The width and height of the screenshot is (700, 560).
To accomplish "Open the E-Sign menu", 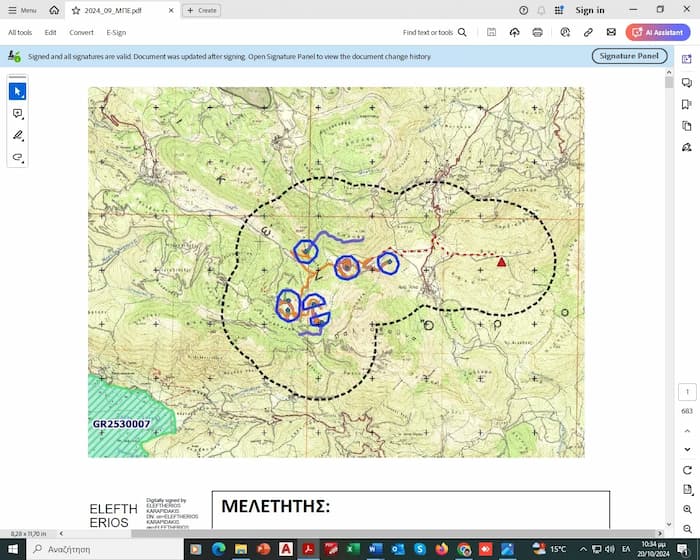I will pyautogui.click(x=116, y=32).
